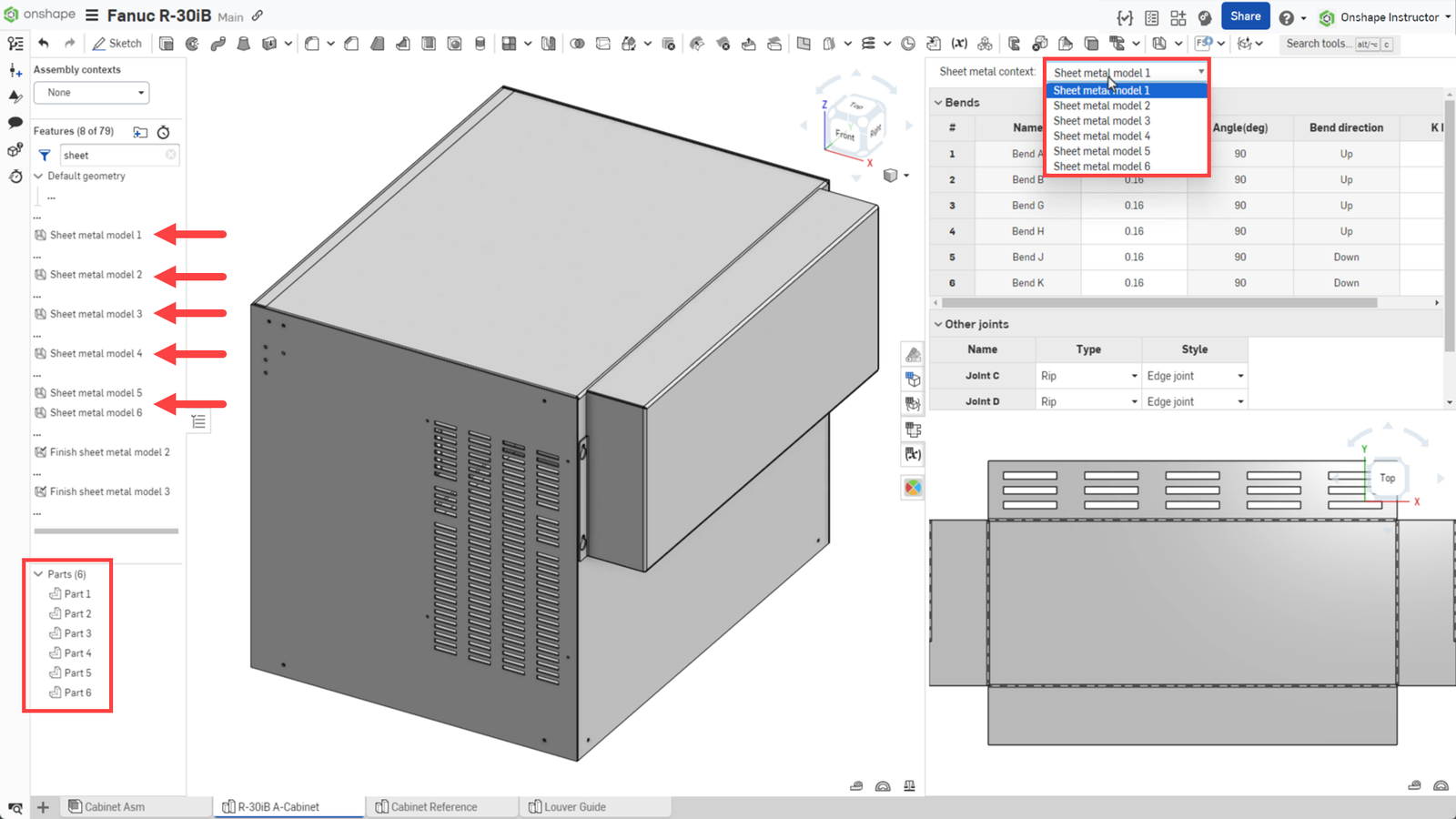Viewport: 1456px width, 819px height.
Task: Collapse the Parts (6) list
Action: 37,574
